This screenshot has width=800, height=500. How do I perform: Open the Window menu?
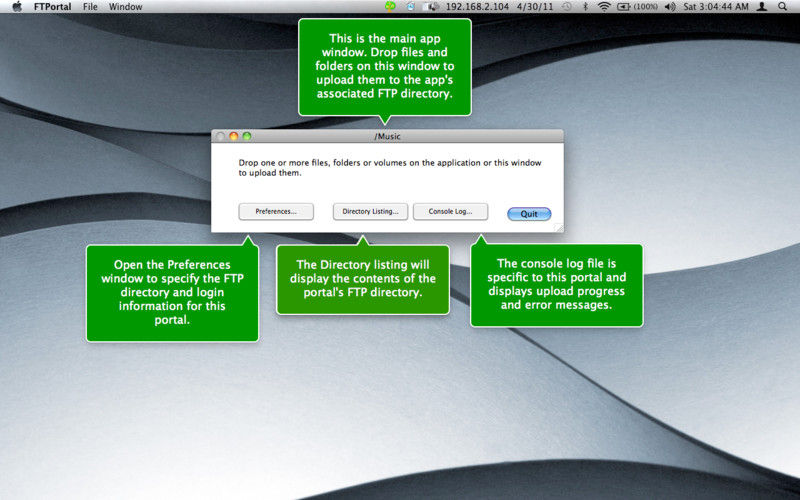click(126, 7)
